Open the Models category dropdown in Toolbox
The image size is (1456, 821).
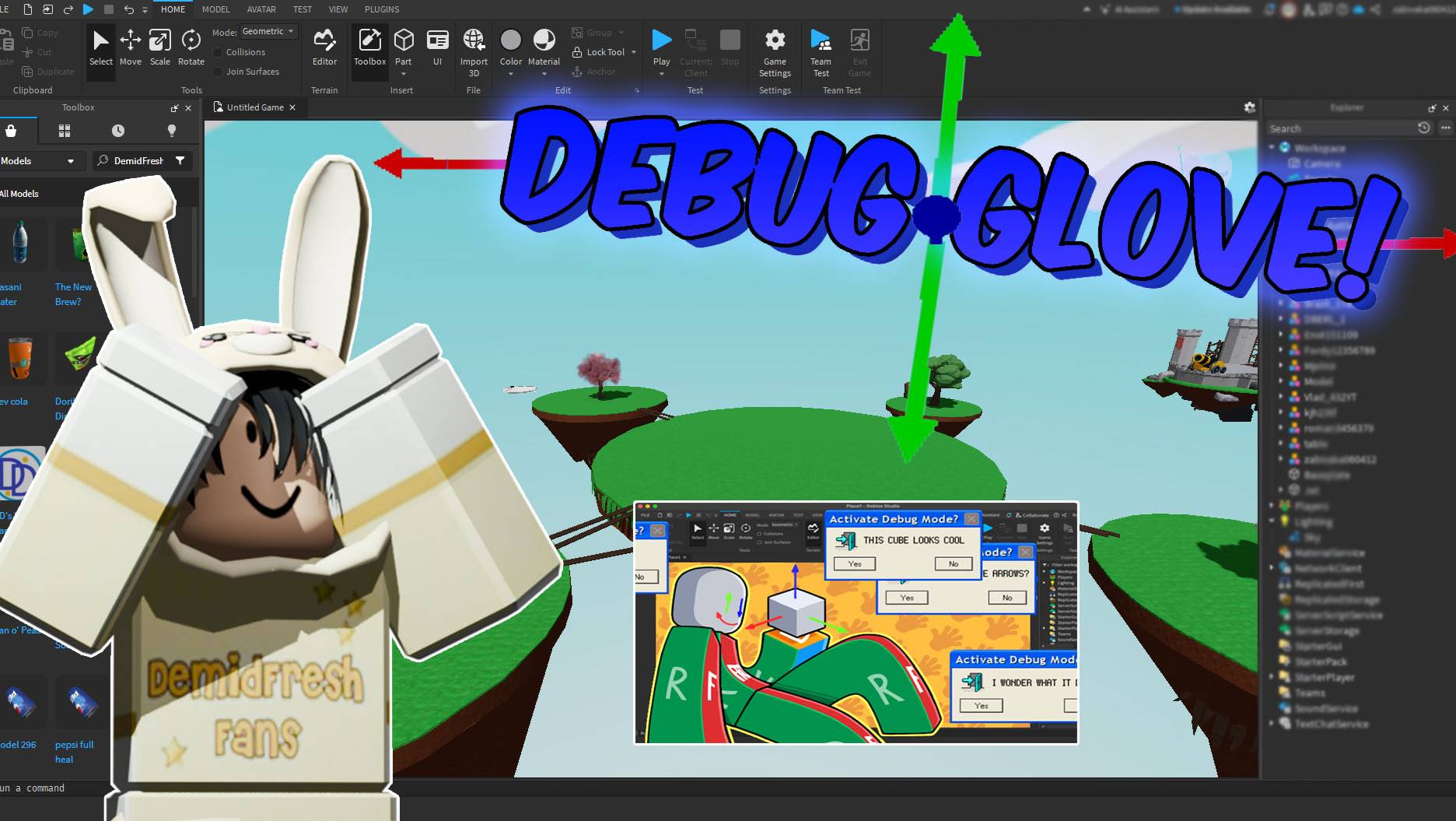43,160
